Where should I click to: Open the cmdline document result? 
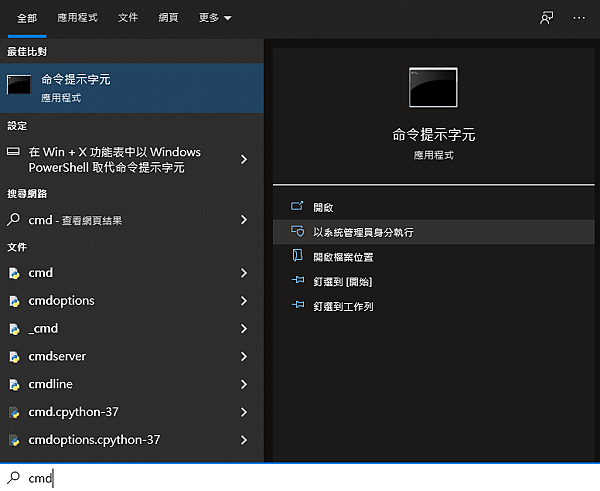[x=132, y=384]
